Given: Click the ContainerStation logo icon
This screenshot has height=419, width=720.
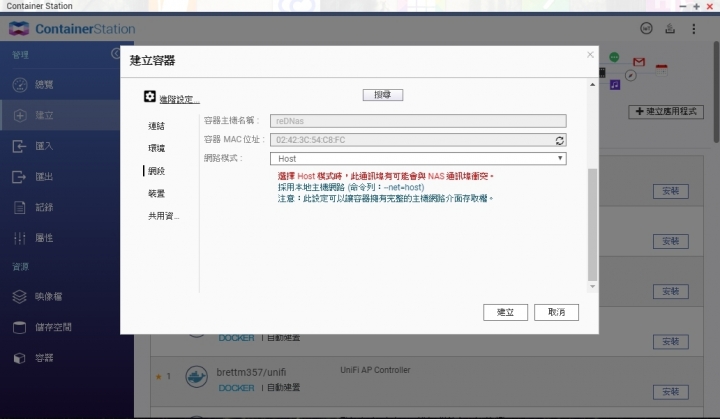Looking at the screenshot, I should pyautogui.click(x=19, y=28).
